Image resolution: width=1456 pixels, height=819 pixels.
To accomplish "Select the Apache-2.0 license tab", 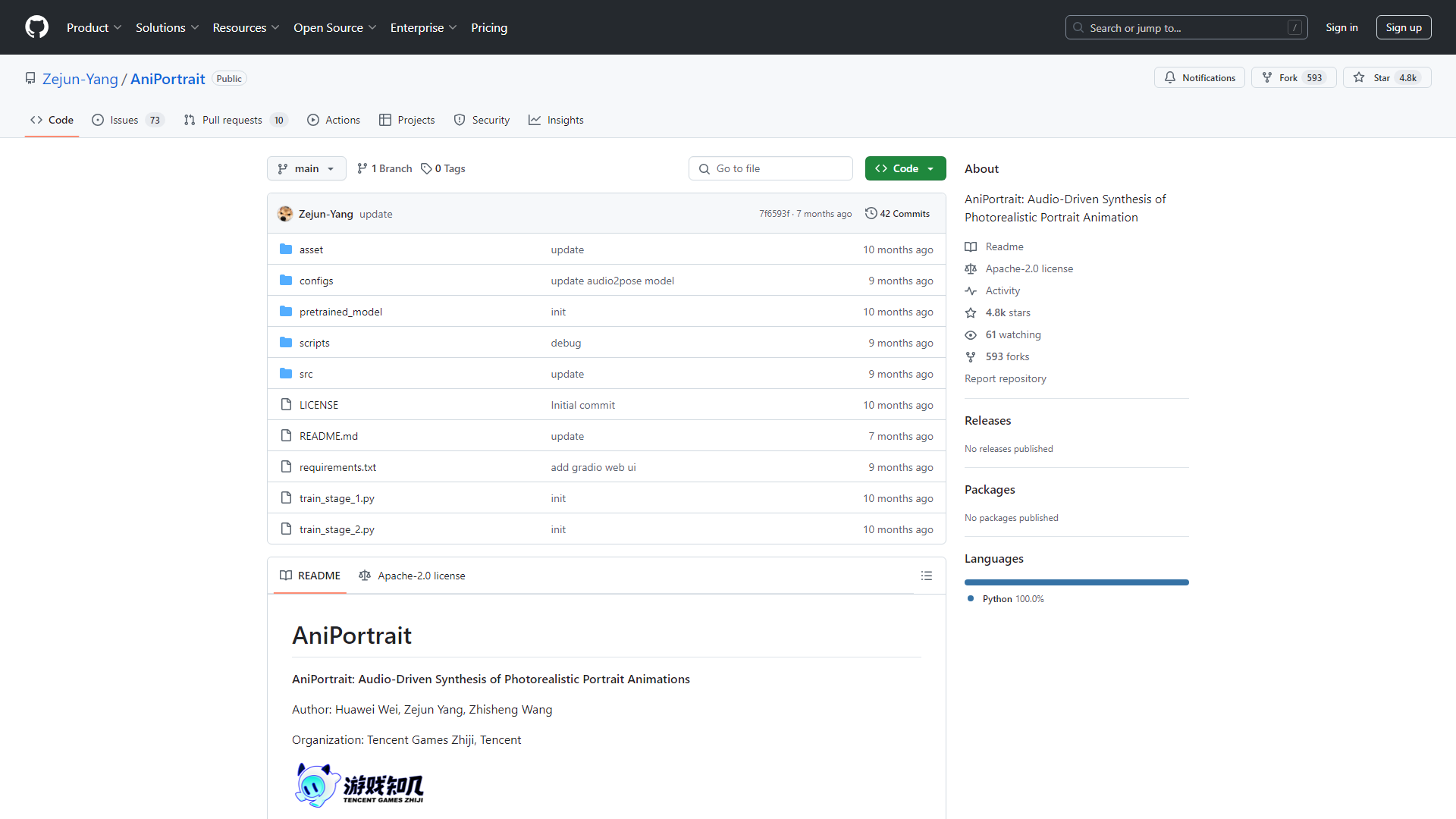I will 412,576.
